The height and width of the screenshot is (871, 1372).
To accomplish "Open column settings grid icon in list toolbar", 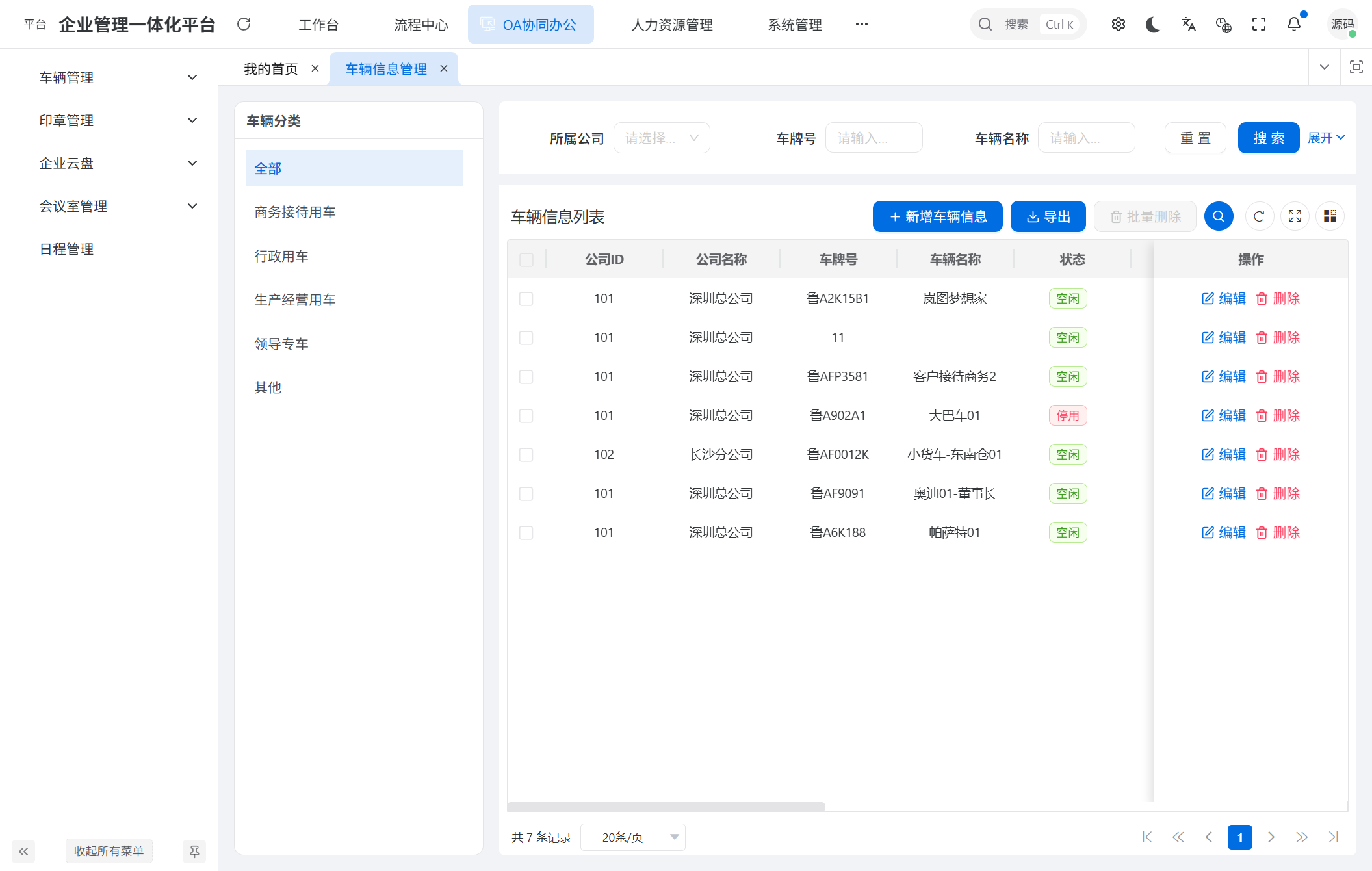I will (x=1330, y=216).
